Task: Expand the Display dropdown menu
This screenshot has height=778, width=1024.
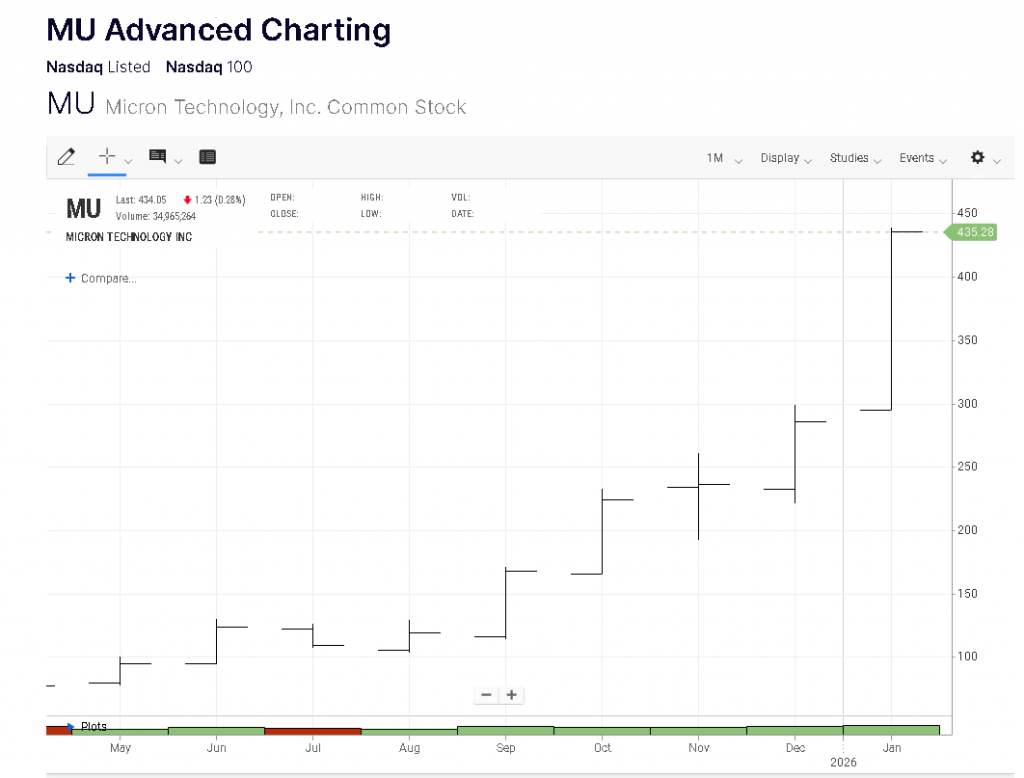Action: 785,158
